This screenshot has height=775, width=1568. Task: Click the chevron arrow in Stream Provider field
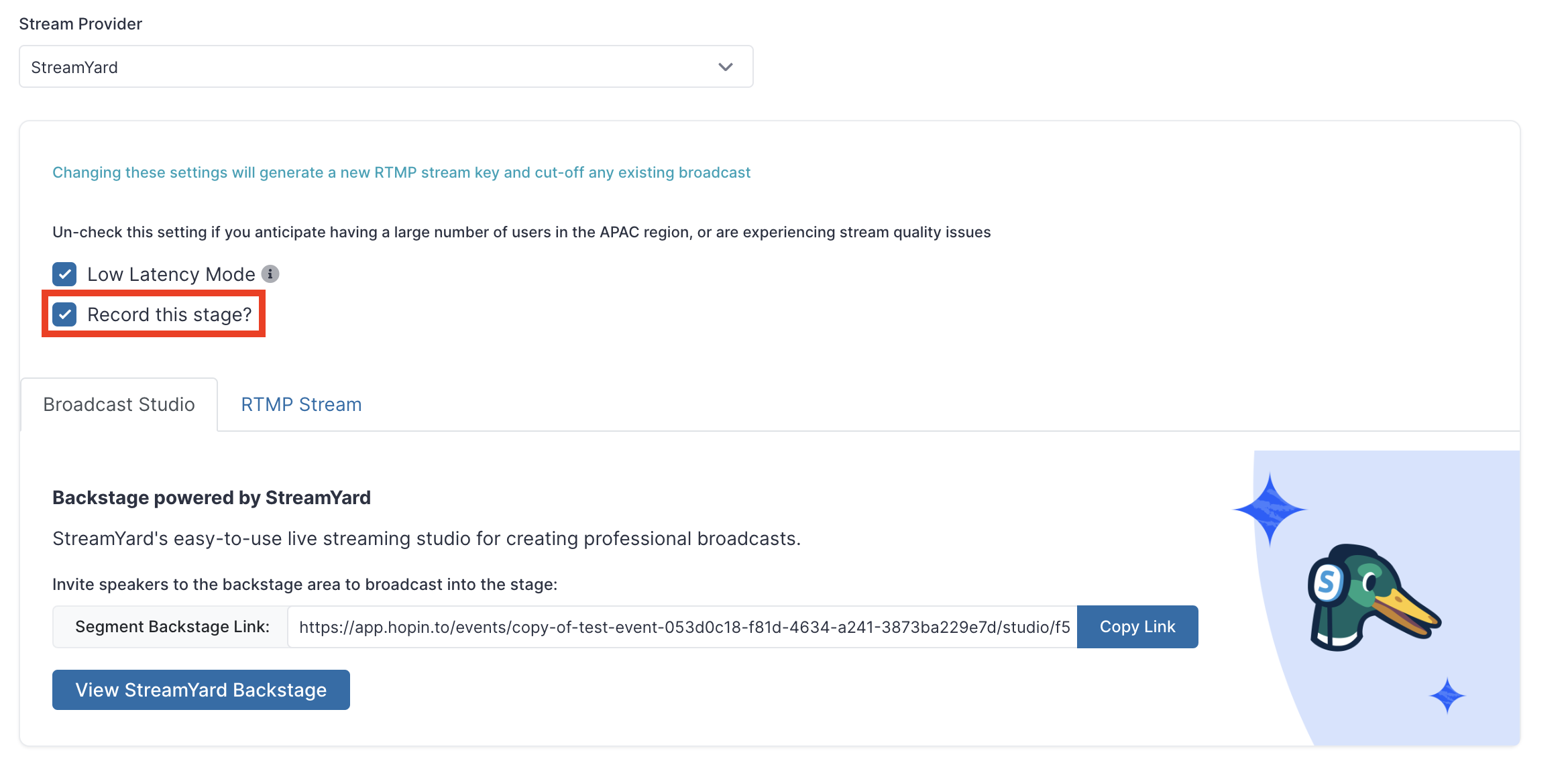coord(725,67)
